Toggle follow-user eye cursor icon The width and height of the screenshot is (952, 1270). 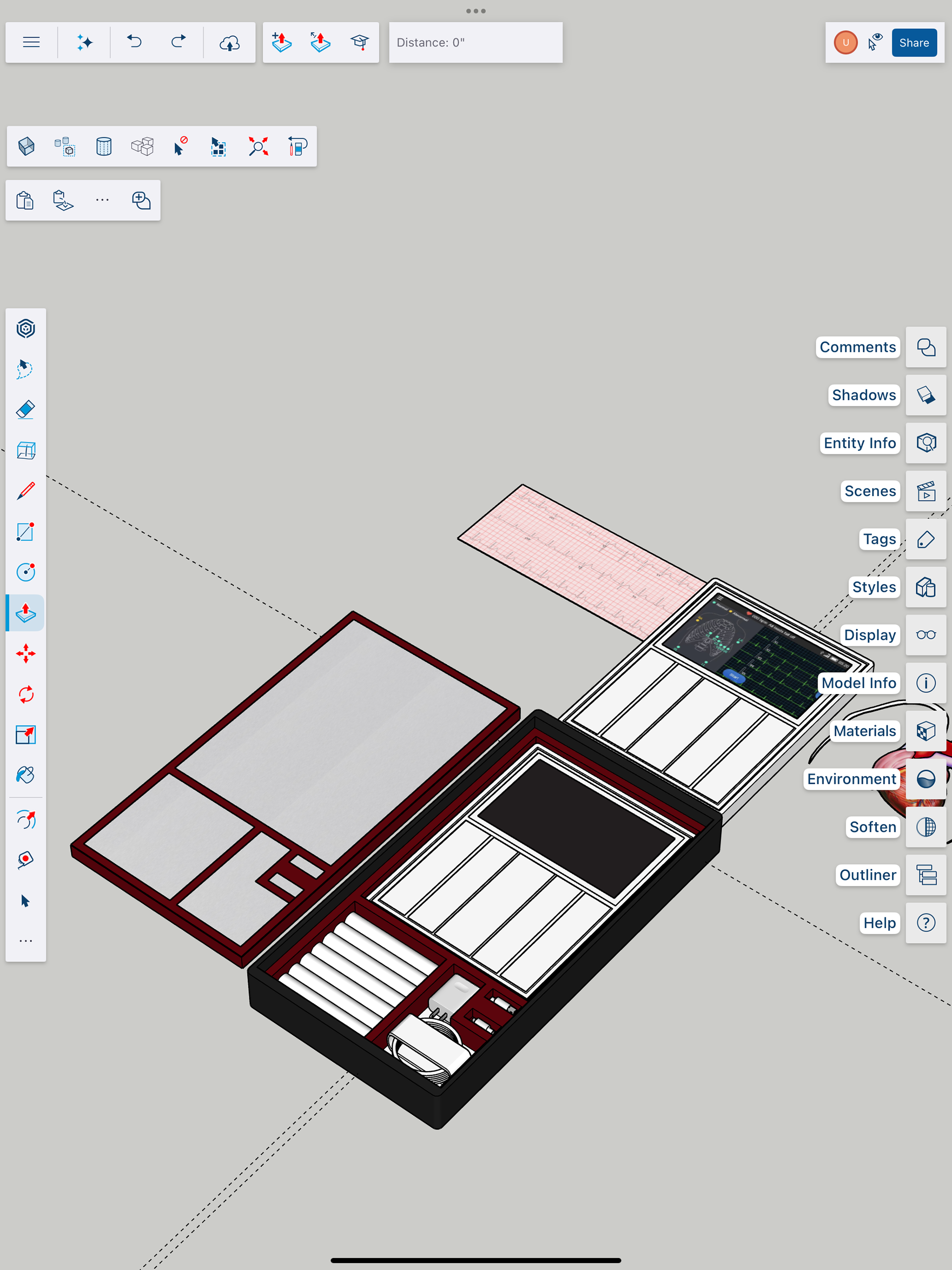click(x=875, y=43)
